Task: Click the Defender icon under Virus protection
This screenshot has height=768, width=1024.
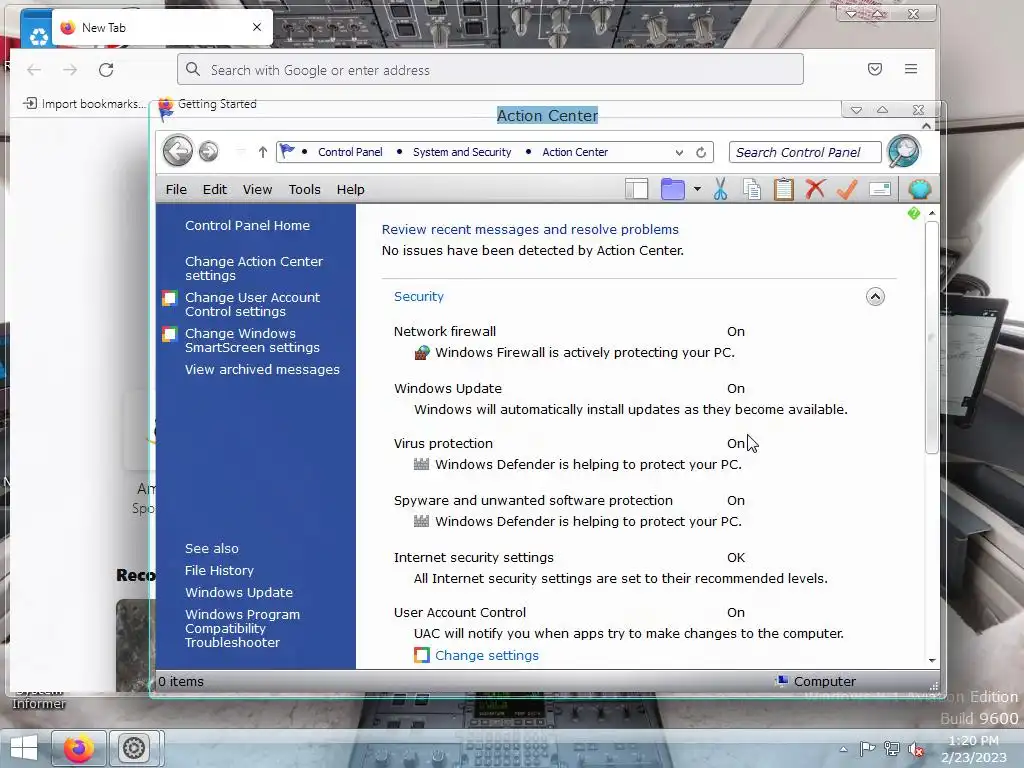Action: pos(421,464)
